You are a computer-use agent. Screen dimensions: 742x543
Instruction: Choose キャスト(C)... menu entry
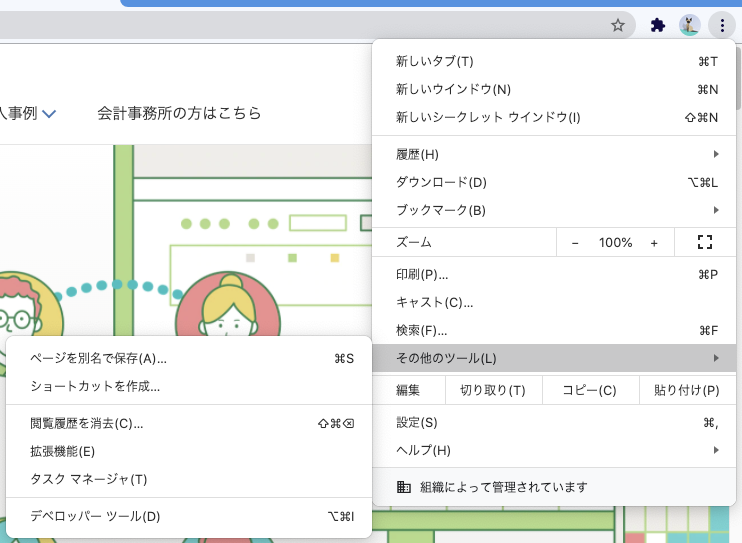(x=554, y=303)
